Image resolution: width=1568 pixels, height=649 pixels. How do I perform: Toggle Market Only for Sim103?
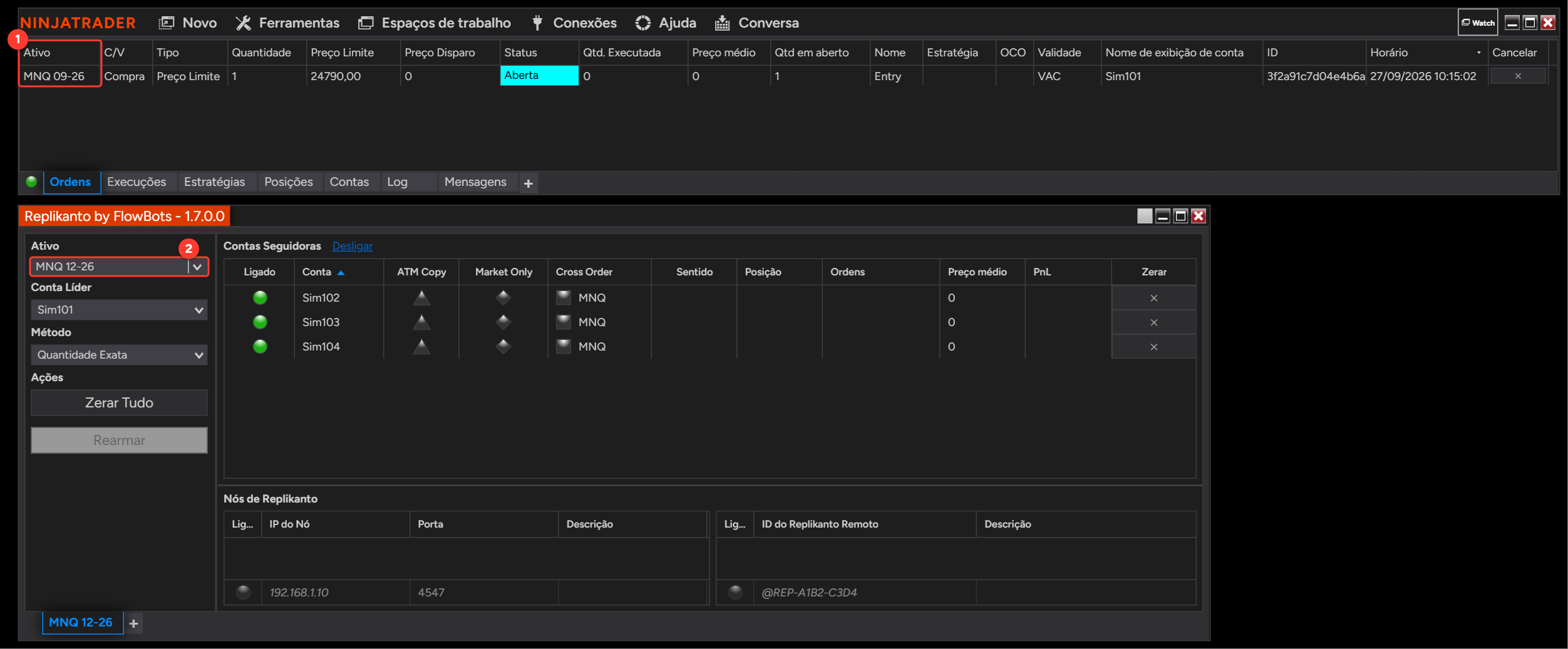[x=503, y=322]
